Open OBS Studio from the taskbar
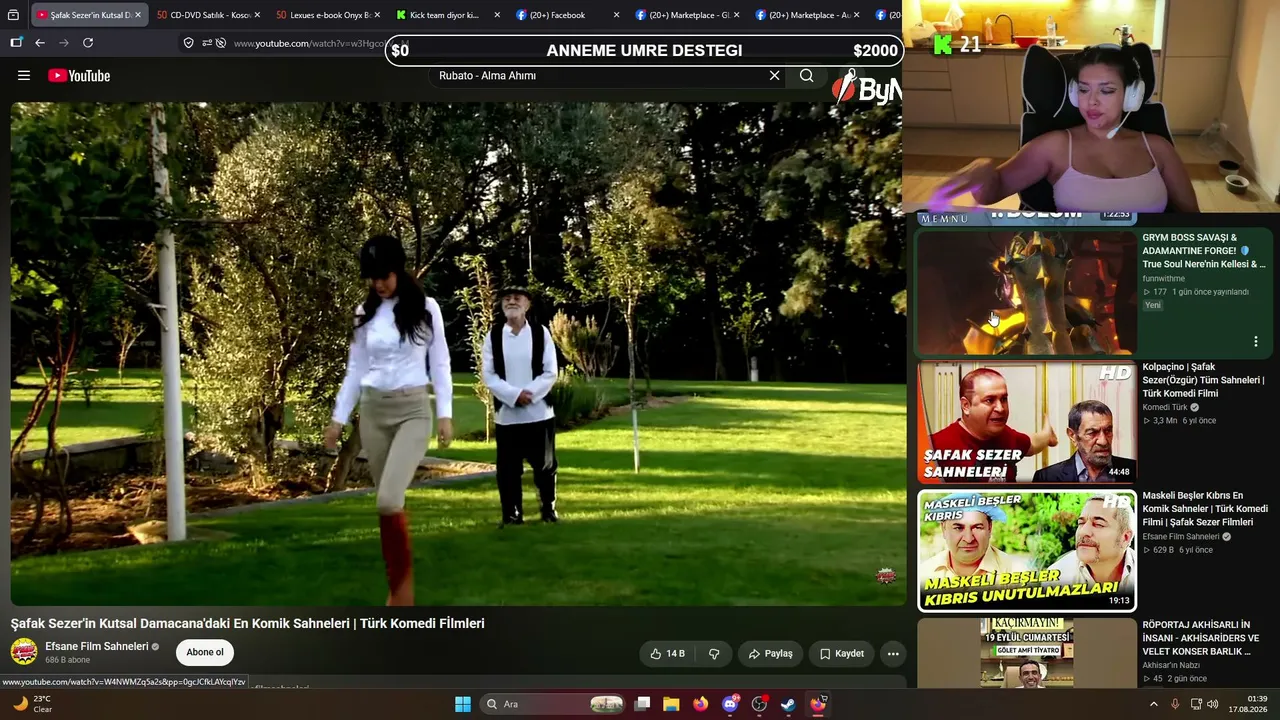Image resolution: width=1280 pixels, height=720 pixels. tap(759, 704)
